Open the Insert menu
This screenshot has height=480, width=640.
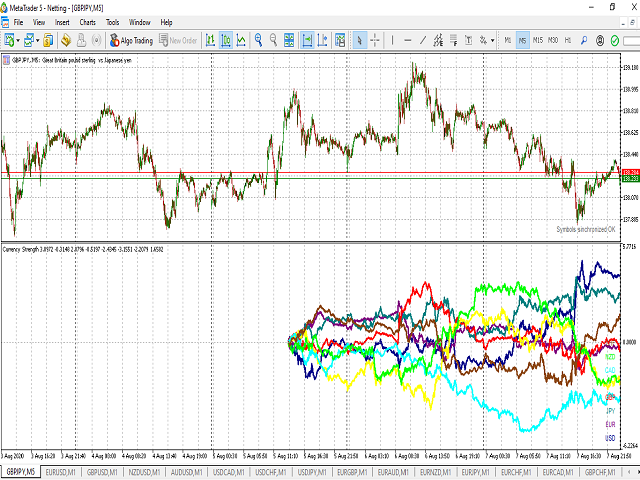coord(63,21)
